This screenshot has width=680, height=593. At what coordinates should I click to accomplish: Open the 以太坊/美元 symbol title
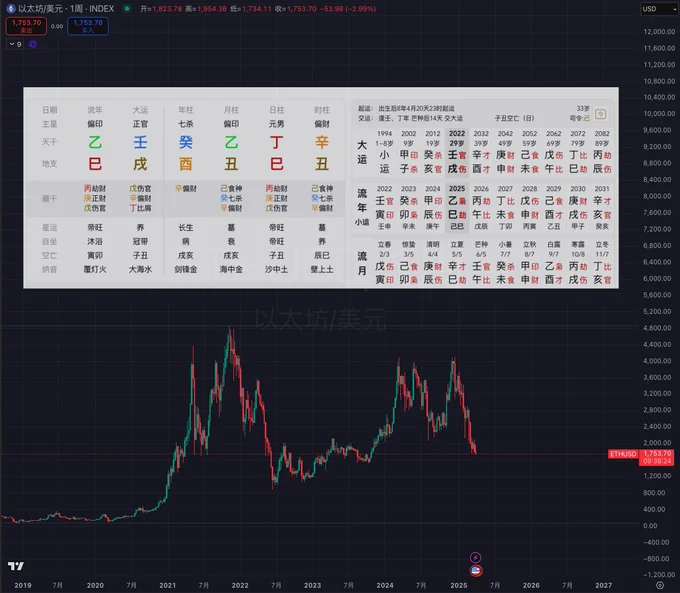(66, 9)
